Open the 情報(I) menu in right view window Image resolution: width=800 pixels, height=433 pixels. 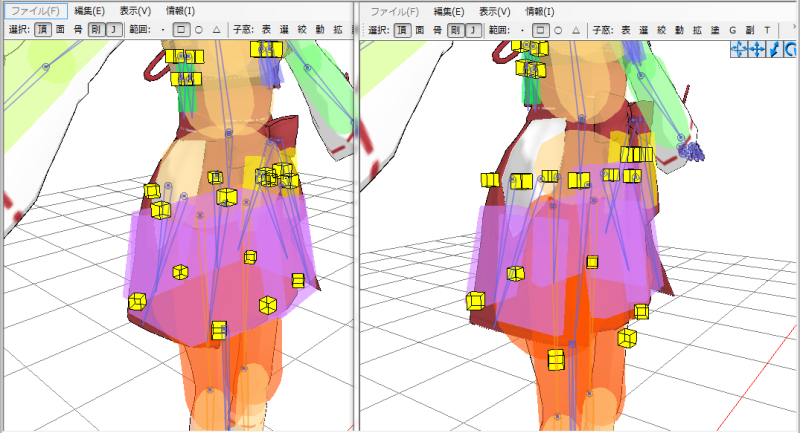click(539, 11)
